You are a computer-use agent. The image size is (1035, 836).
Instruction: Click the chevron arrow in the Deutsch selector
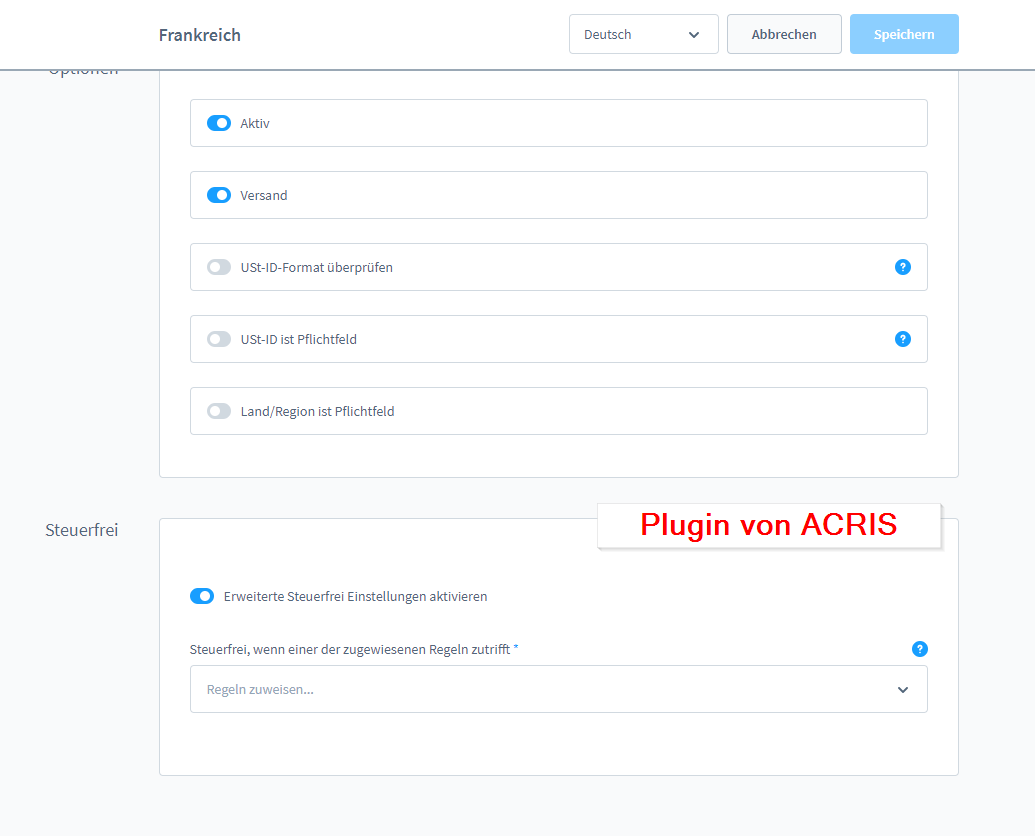pyautogui.click(x=694, y=34)
